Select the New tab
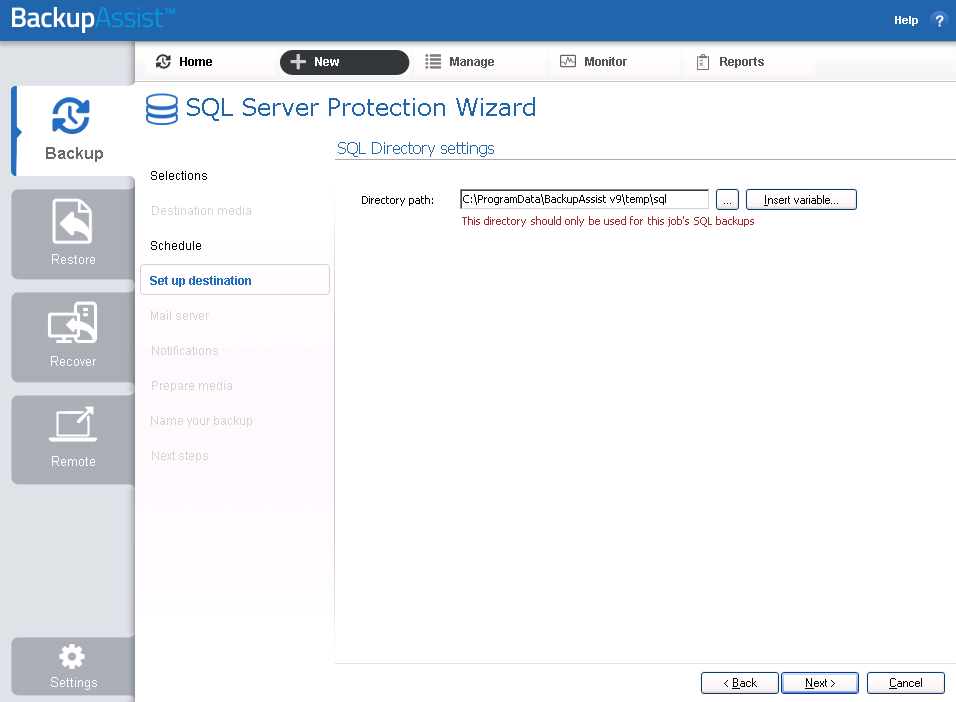Image resolution: width=956 pixels, height=702 pixels. point(344,62)
